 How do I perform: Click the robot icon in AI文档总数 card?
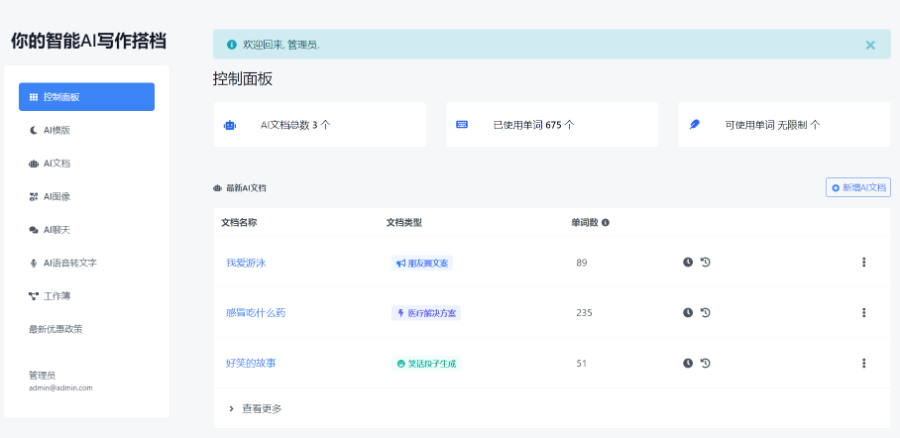coord(230,125)
